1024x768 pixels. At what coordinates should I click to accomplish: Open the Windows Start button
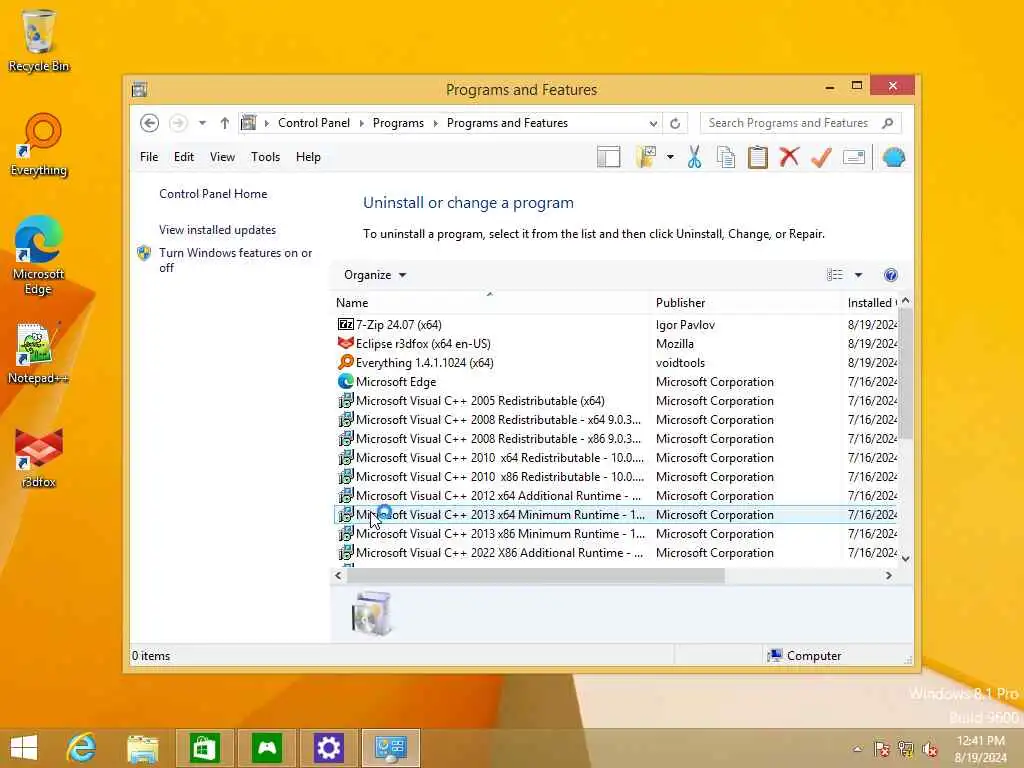tap(24, 748)
